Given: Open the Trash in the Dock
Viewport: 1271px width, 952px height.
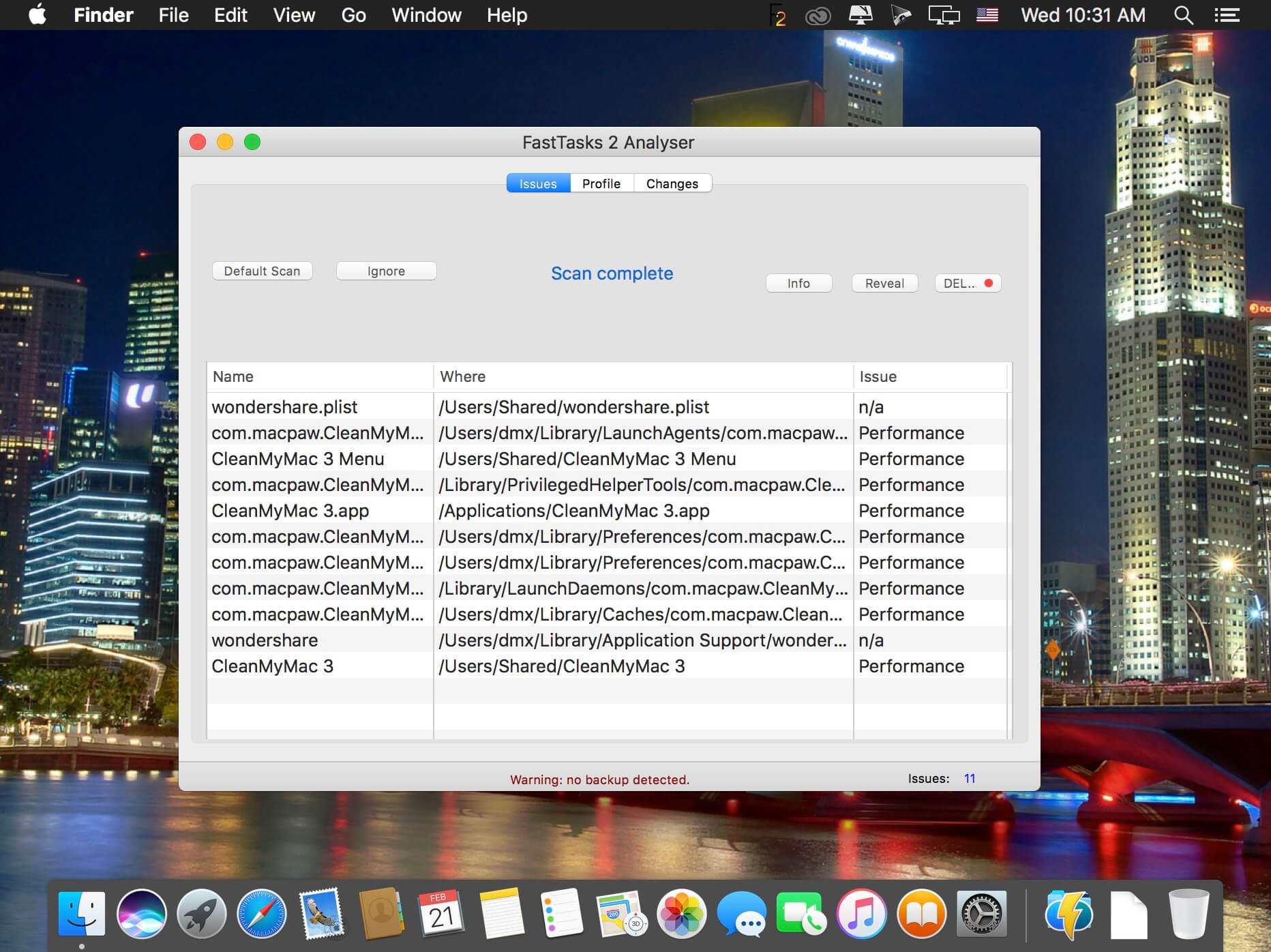Looking at the screenshot, I should 1188,913.
